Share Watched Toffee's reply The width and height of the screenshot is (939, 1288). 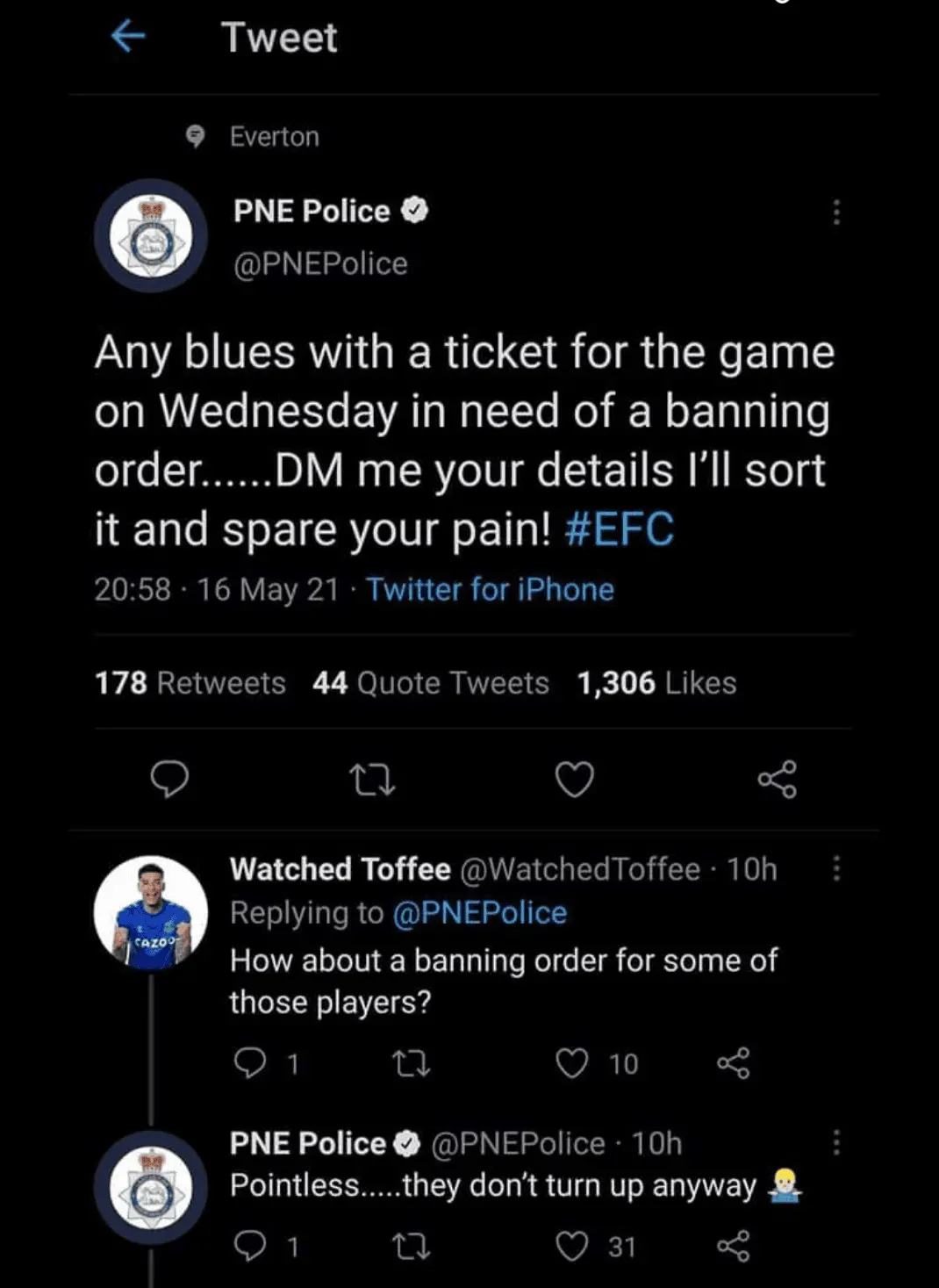[x=734, y=1063]
